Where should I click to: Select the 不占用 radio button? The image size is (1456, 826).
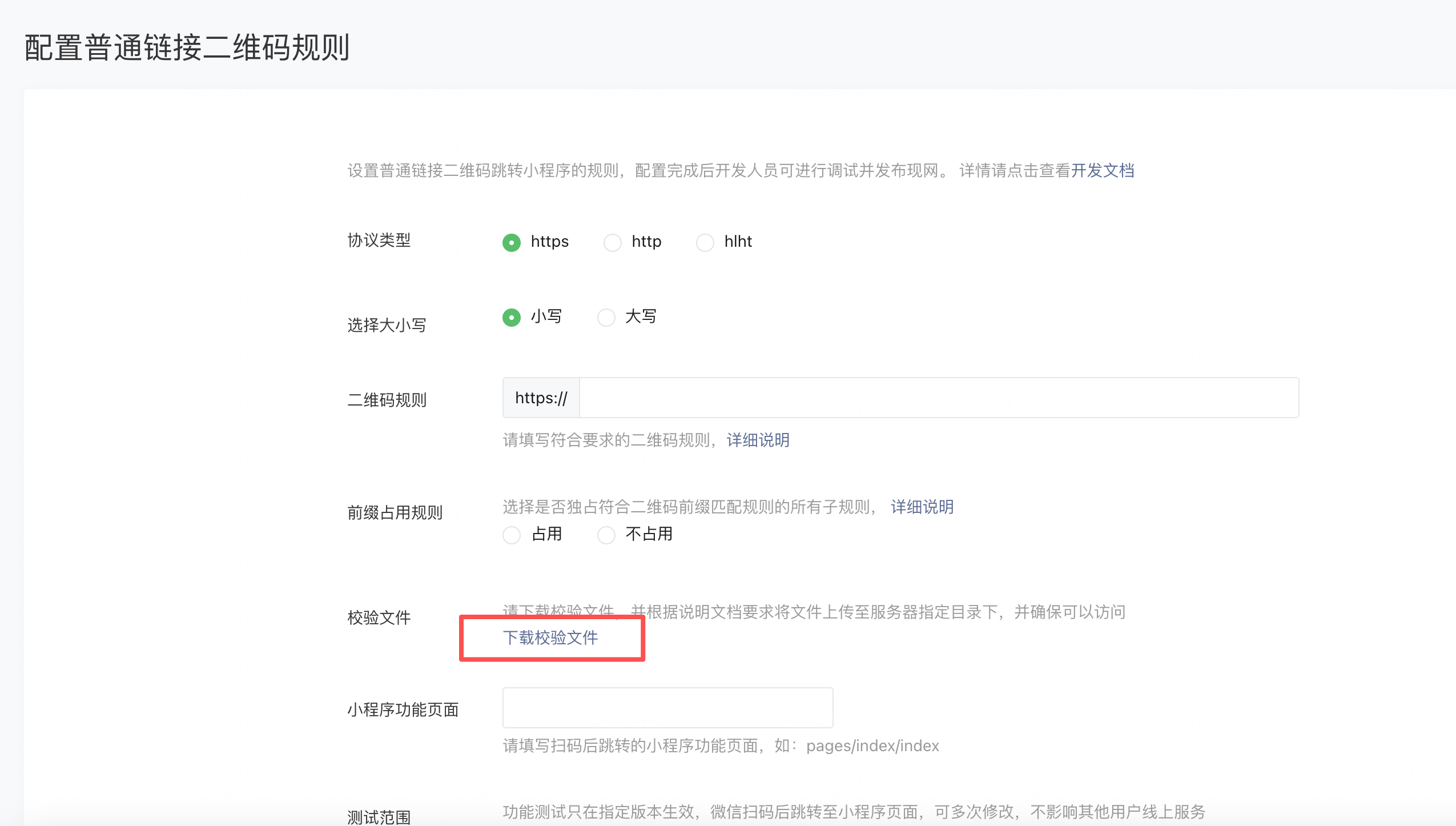coord(606,535)
